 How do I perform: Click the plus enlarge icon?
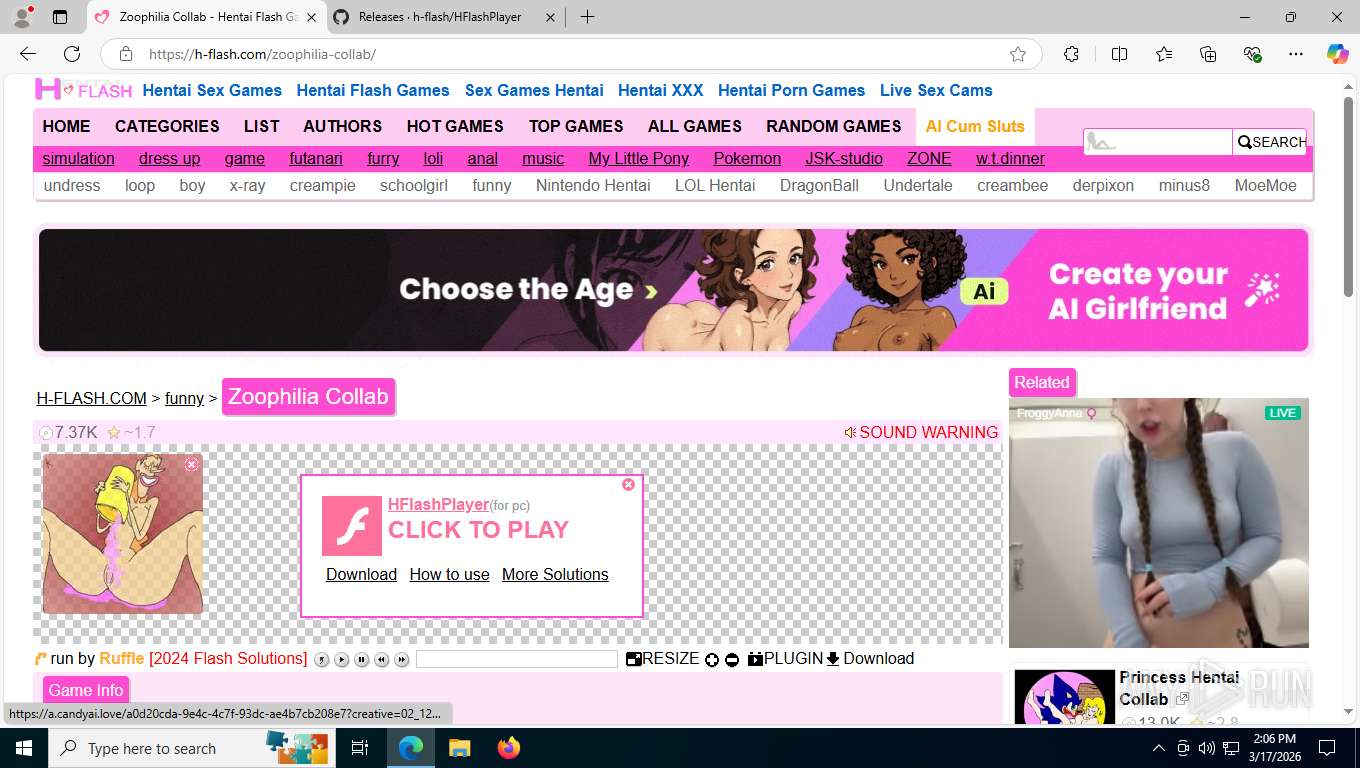pos(712,660)
